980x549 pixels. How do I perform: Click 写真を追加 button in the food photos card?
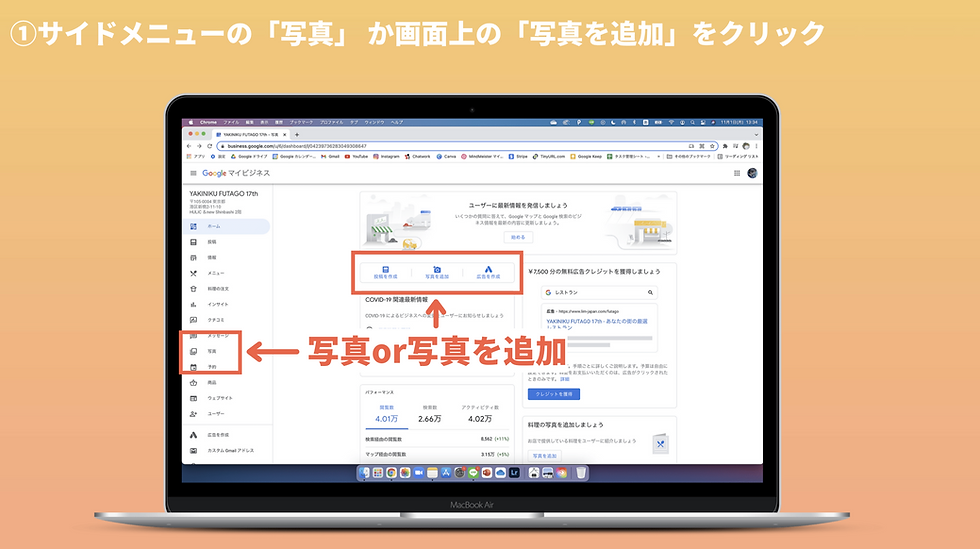(544, 456)
